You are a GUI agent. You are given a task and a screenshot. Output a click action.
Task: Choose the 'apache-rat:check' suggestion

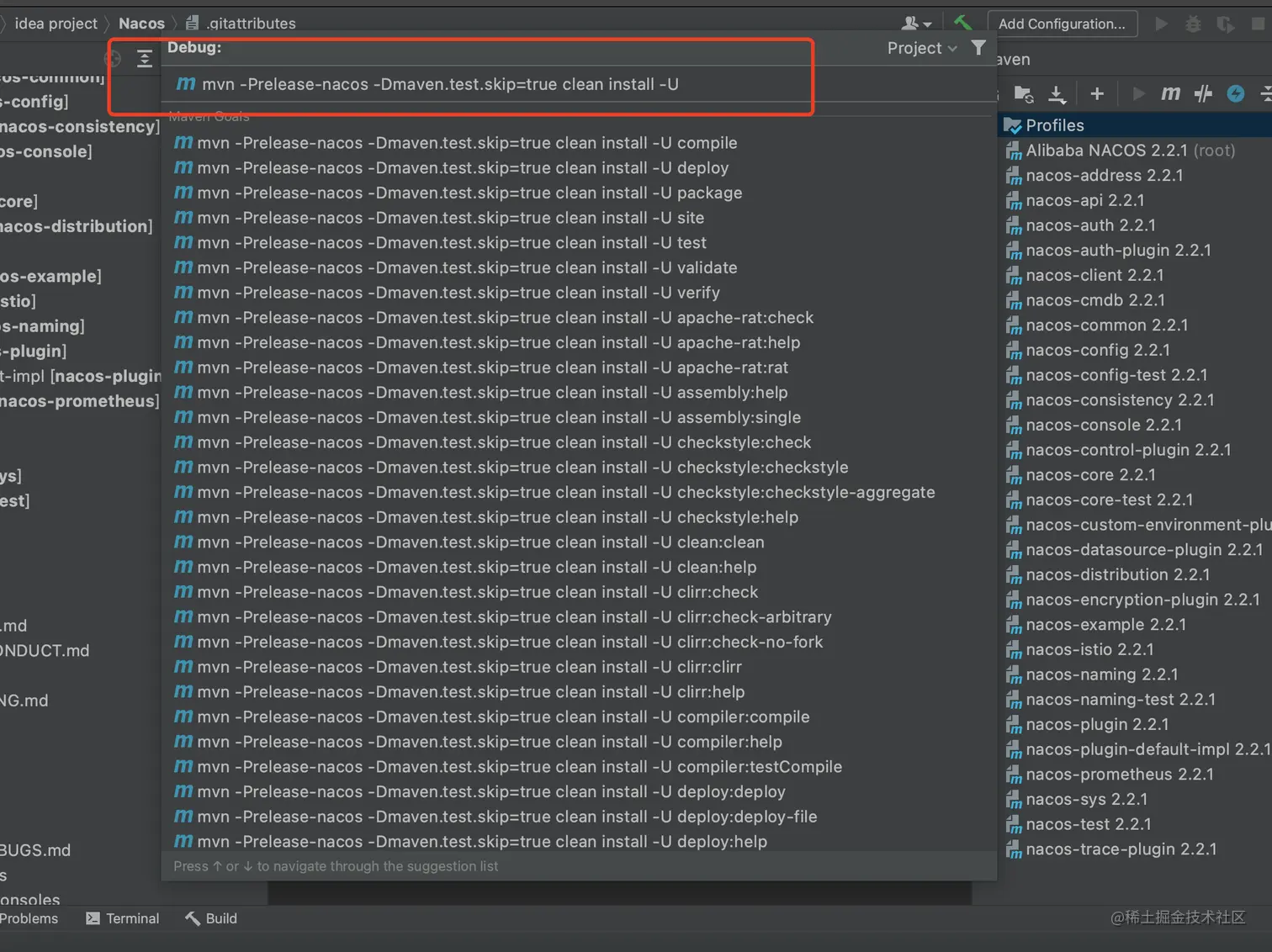click(x=579, y=318)
